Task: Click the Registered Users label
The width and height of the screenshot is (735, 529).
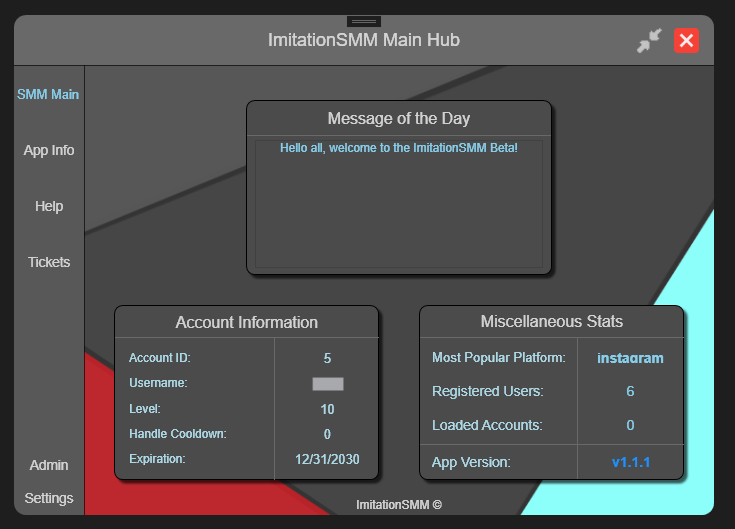Action: click(488, 391)
